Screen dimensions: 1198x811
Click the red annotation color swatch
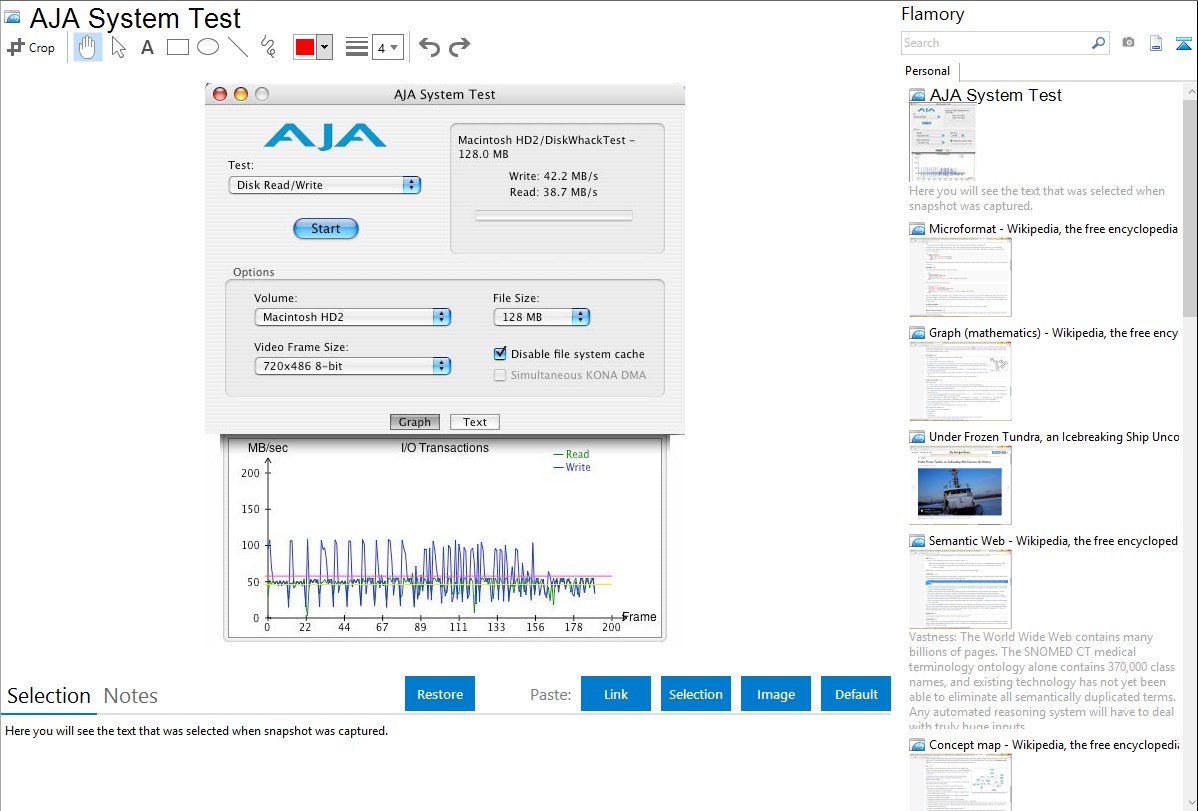click(x=305, y=47)
